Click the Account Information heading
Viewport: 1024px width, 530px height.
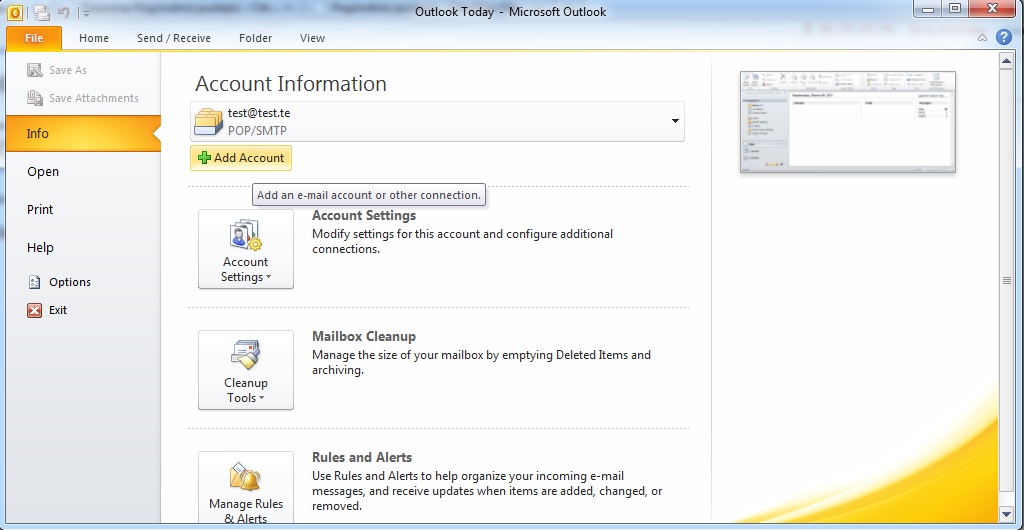tap(291, 84)
